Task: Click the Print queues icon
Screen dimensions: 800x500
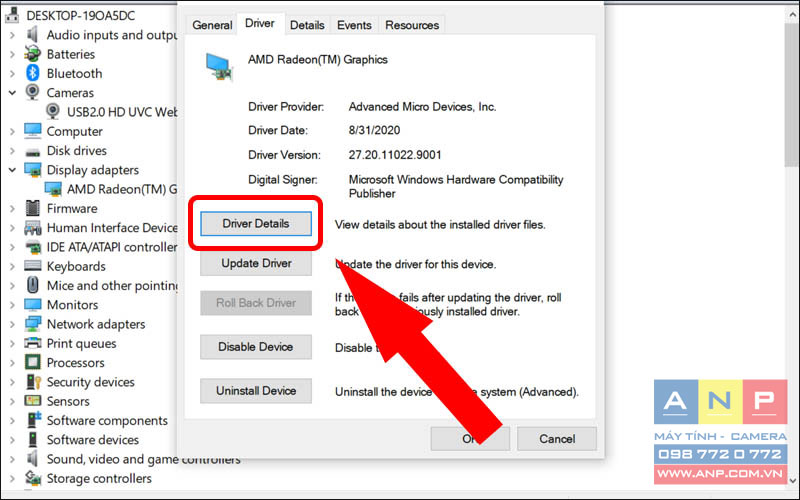Action: click(33, 343)
